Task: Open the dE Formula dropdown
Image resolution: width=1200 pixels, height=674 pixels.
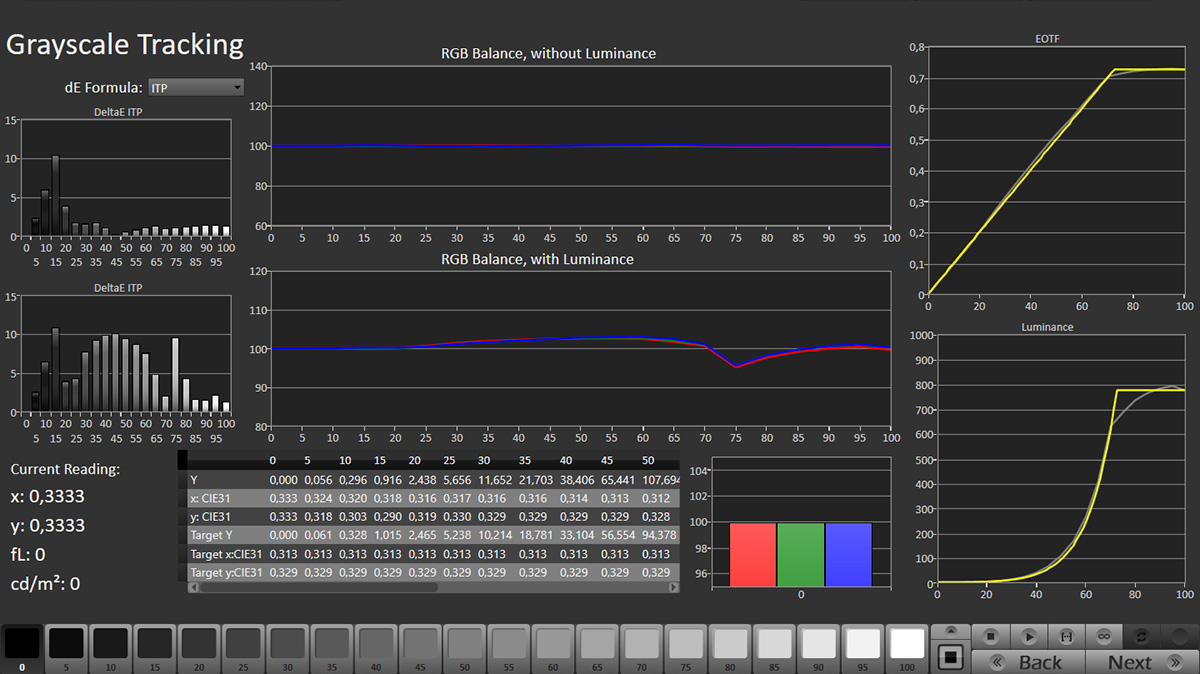Action: 196,88
